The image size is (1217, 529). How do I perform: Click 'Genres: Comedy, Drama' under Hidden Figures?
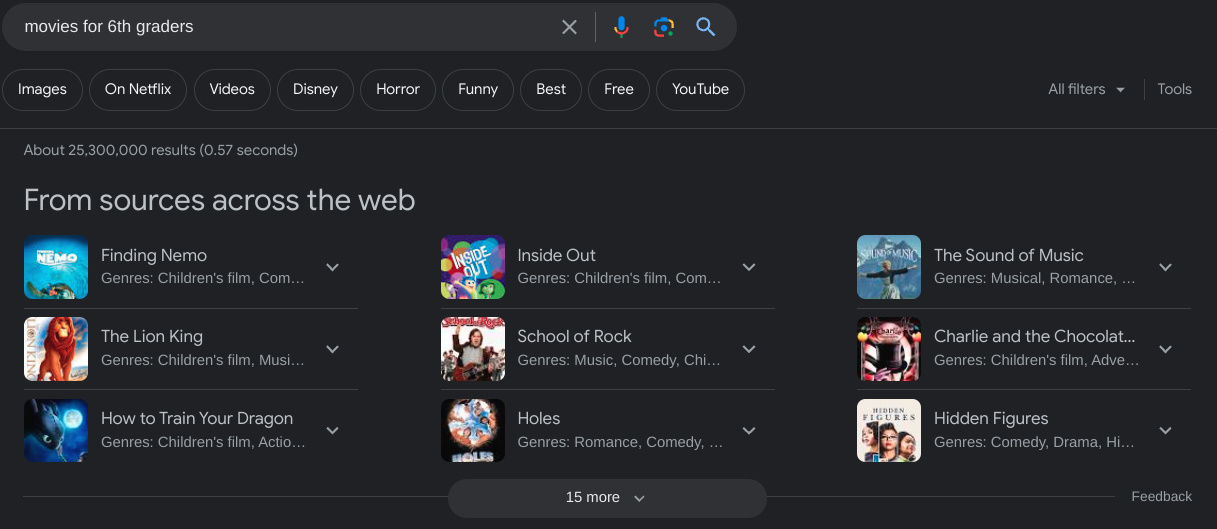(x=1035, y=442)
